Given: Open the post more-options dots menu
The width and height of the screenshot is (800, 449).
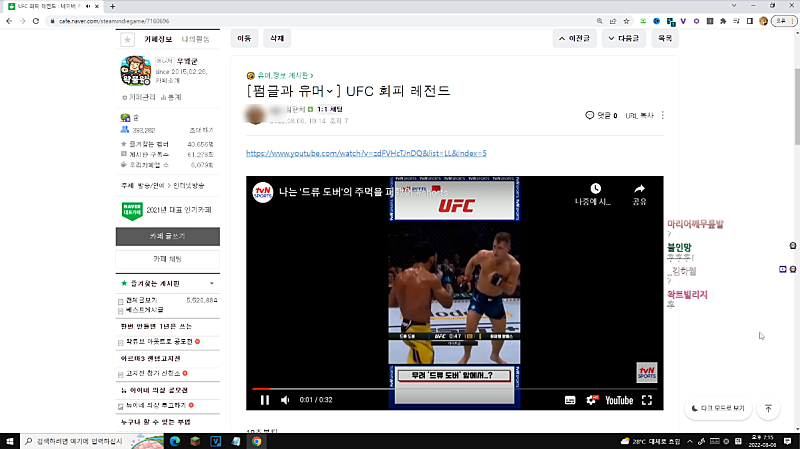Looking at the screenshot, I should click(663, 115).
